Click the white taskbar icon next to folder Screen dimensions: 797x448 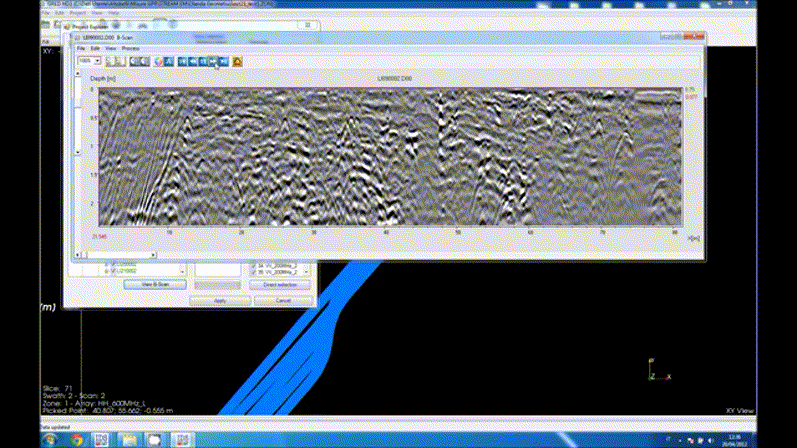pos(155,440)
